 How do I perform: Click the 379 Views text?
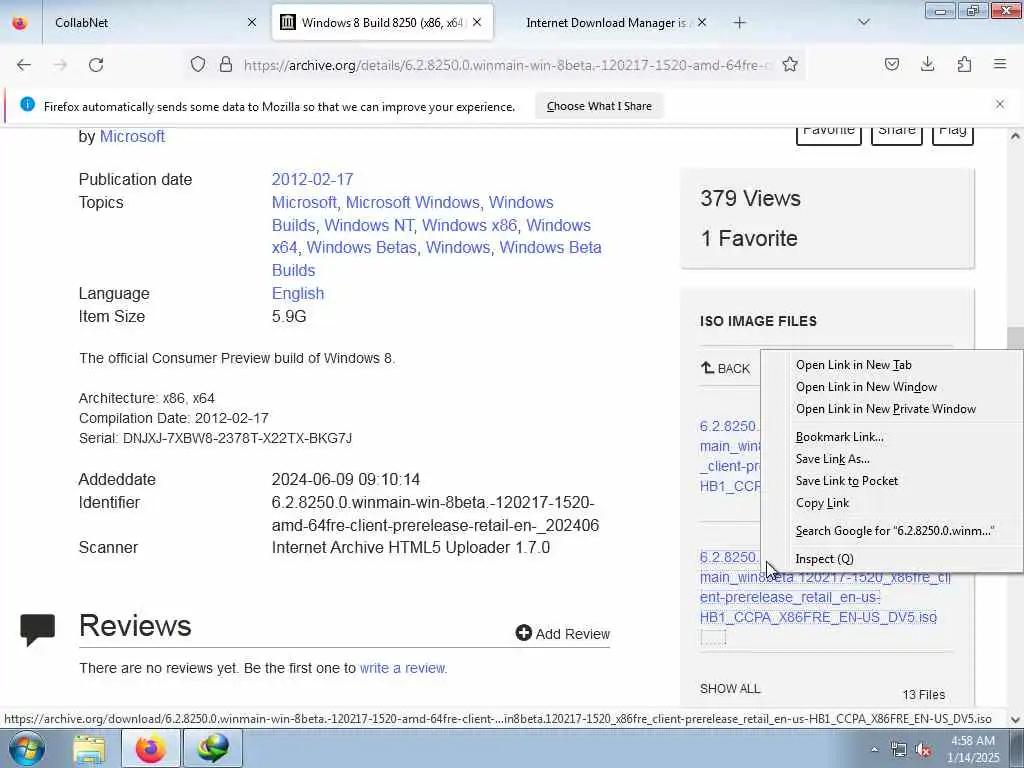[750, 199]
